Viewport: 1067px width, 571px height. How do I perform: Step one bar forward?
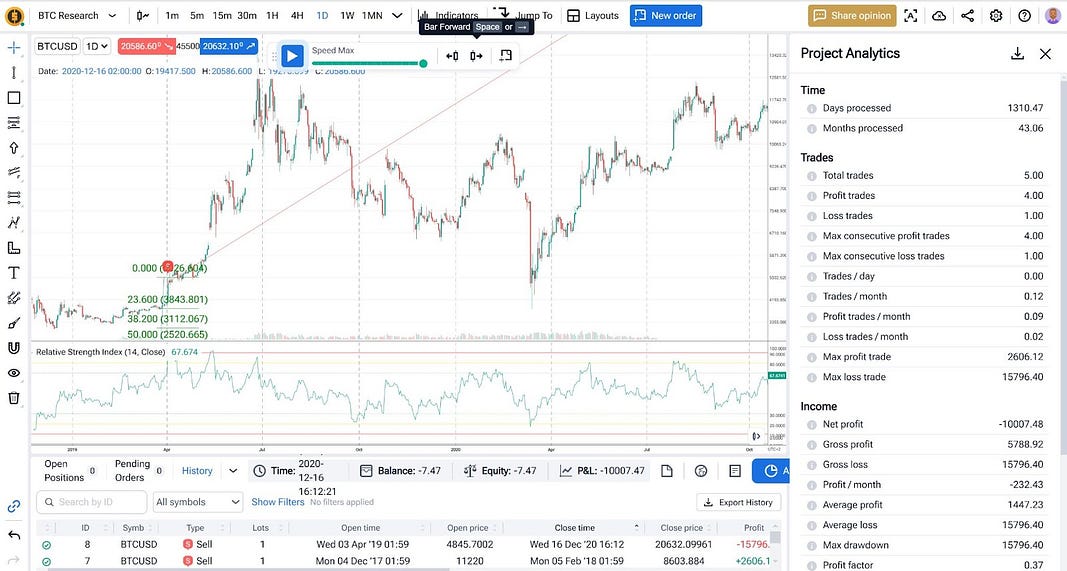click(476, 56)
